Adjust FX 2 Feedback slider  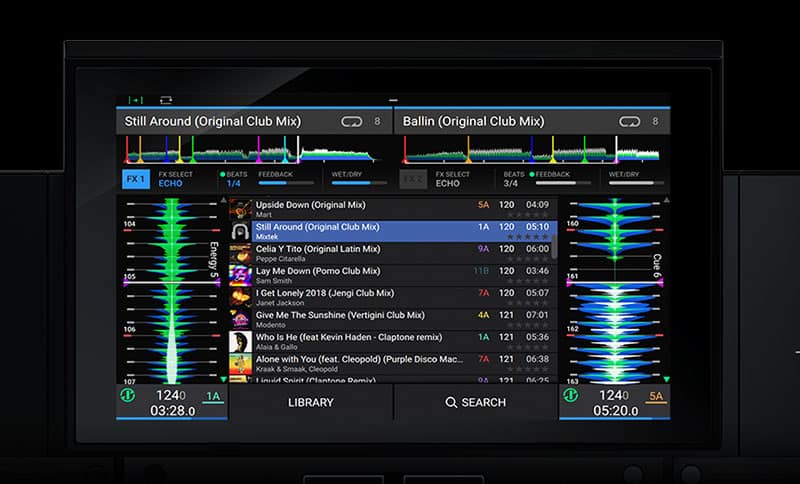coord(563,183)
